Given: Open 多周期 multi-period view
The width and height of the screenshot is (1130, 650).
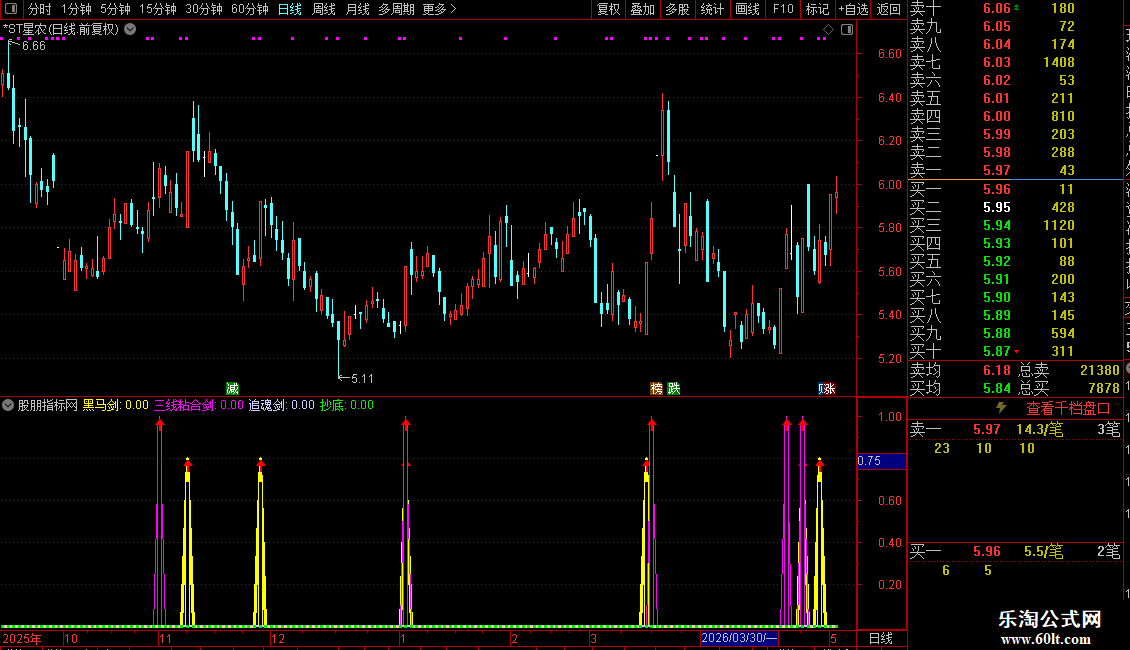Looking at the screenshot, I should [x=396, y=9].
